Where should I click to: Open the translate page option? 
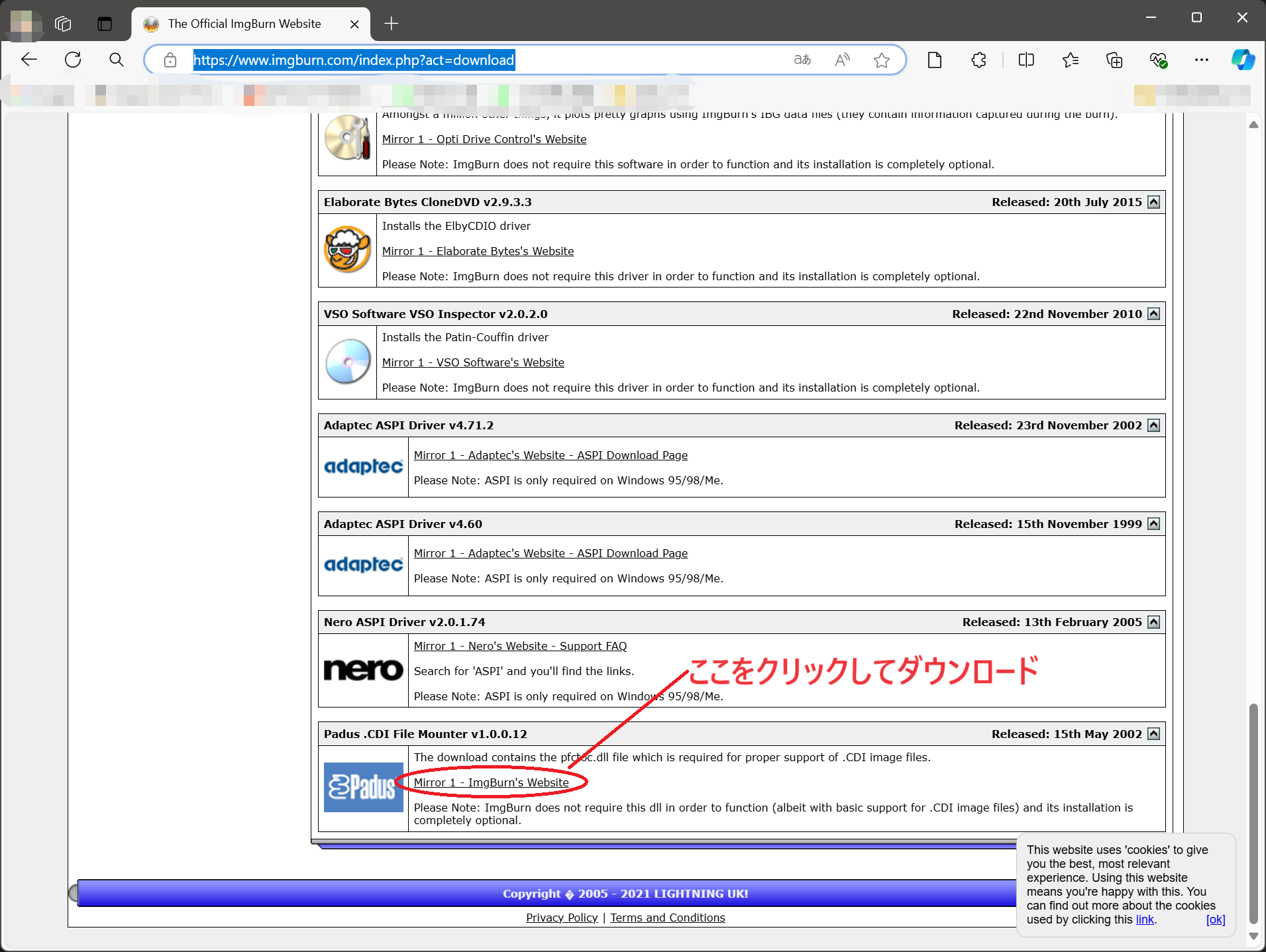(802, 60)
